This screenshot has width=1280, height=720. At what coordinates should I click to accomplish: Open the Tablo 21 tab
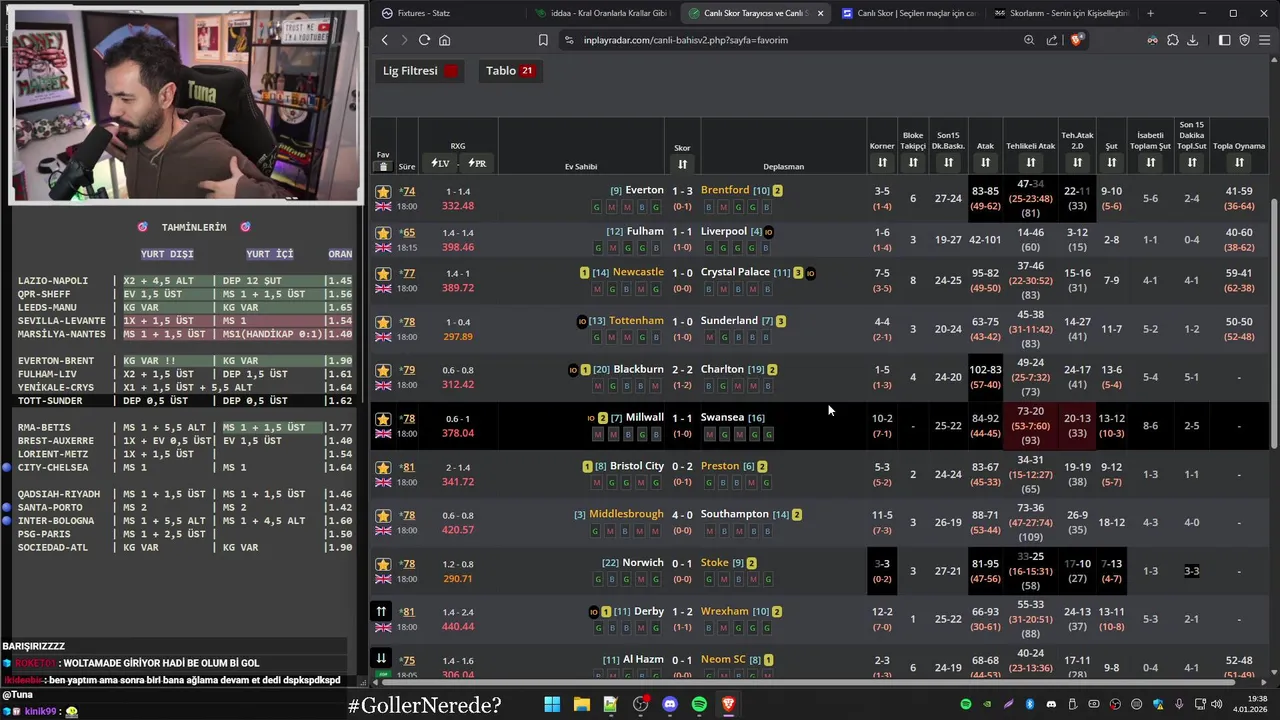[510, 71]
